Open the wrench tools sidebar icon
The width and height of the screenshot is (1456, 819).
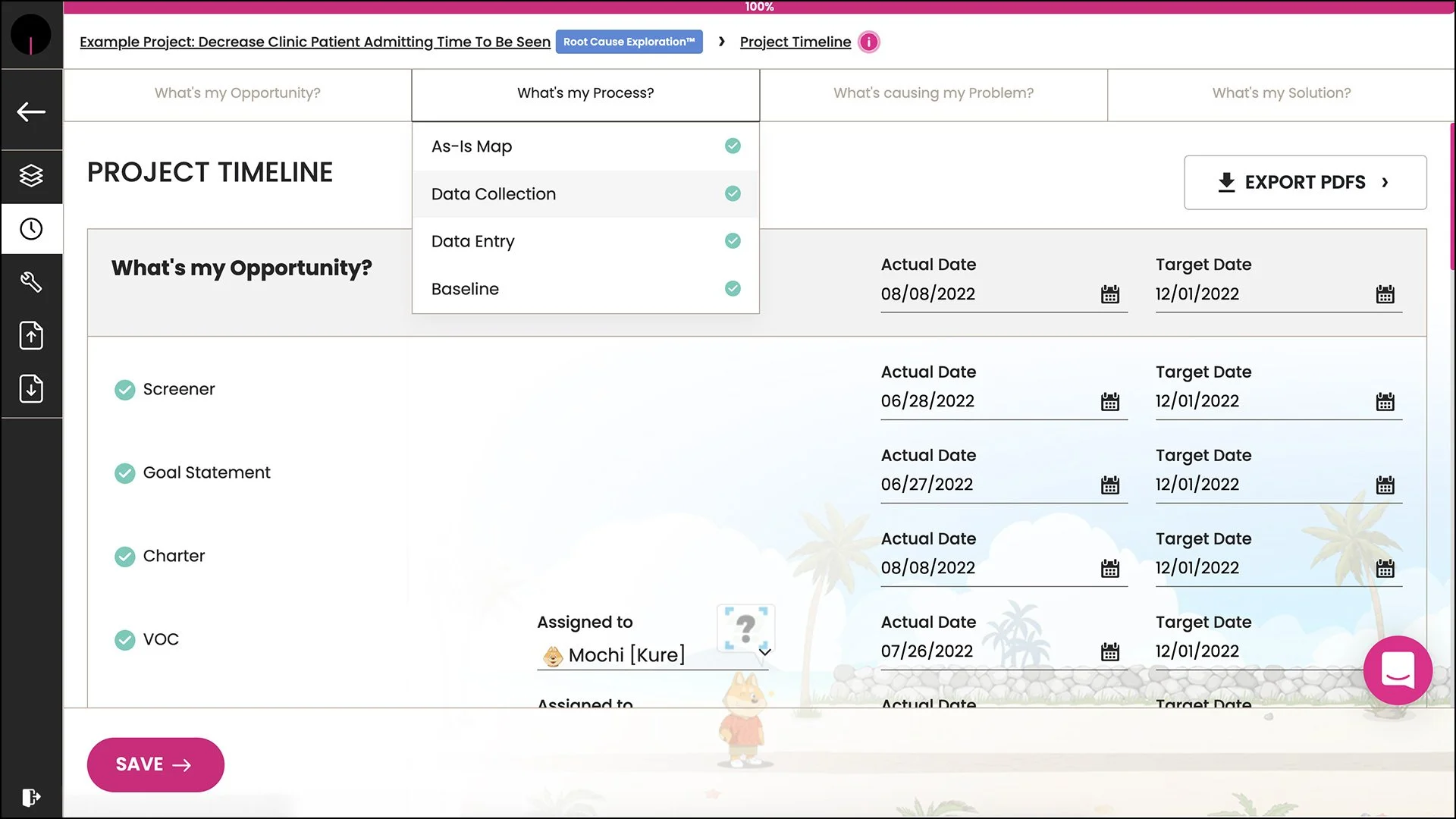coord(31,282)
